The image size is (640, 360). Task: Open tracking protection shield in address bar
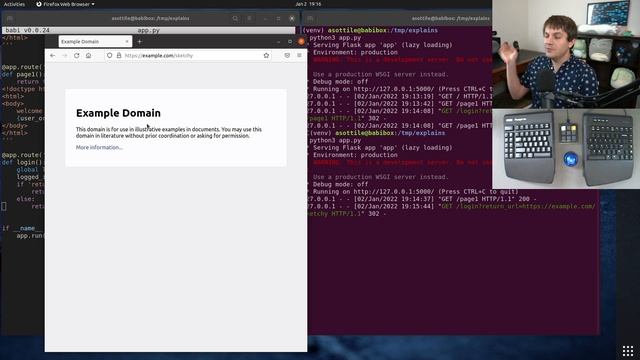tap(109, 56)
